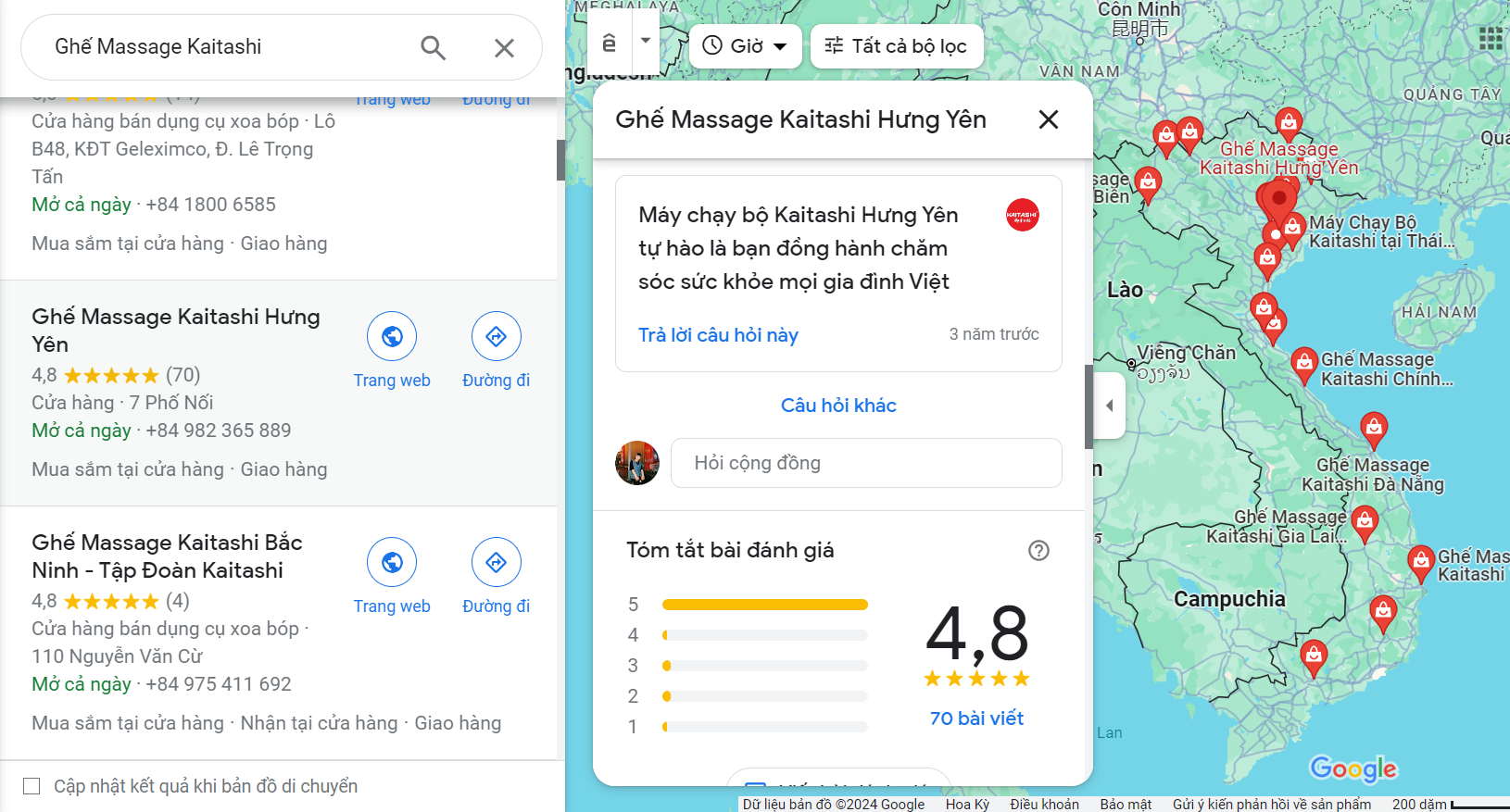The height and width of the screenshot is (812, 1510).
Task: Click phone number +84 982 365 889
Action: [x=219, y=431]
